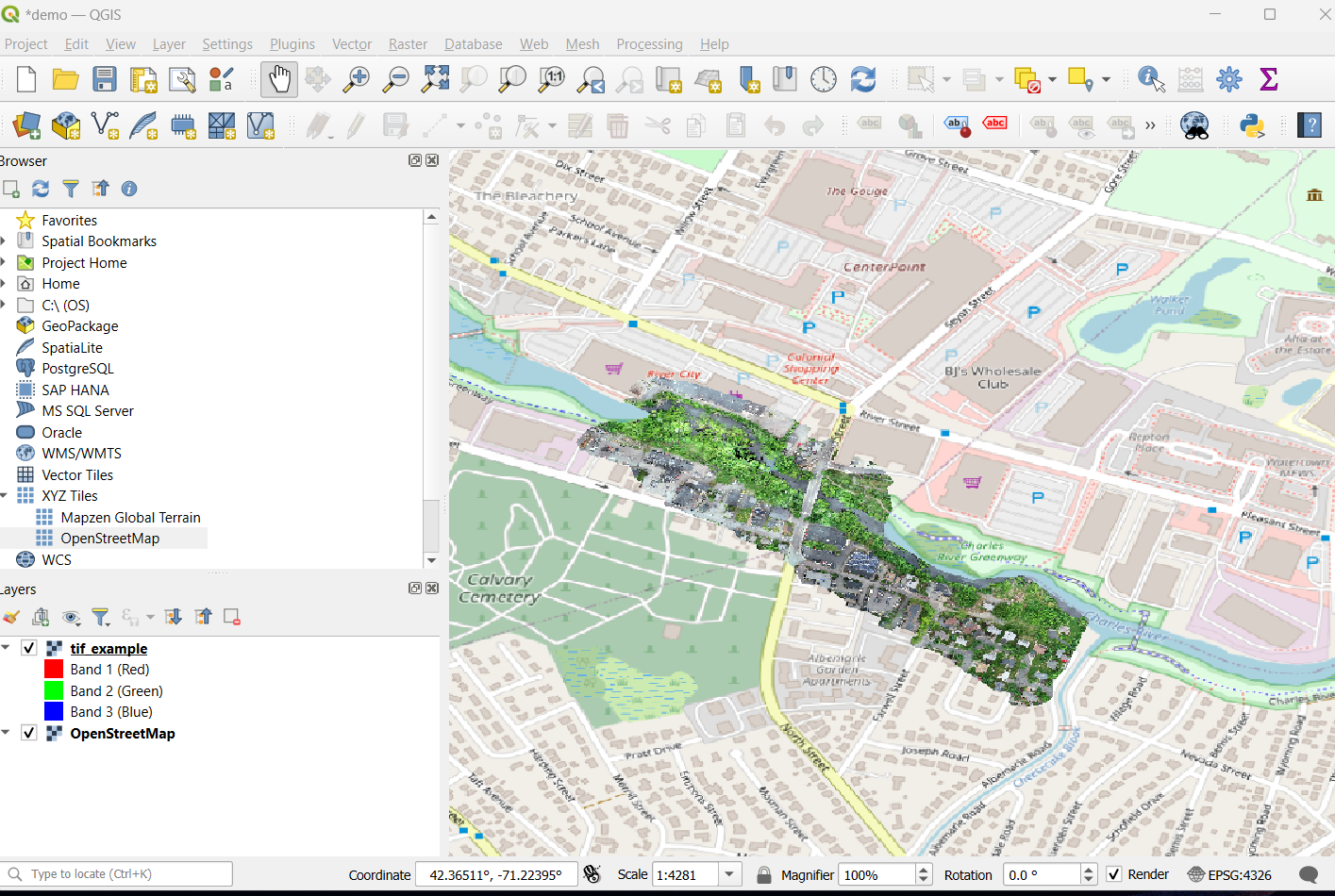Open the Select Features tool dropdown arrow
This screenshot has width=1335, height=896.
(x=946, y=79)
